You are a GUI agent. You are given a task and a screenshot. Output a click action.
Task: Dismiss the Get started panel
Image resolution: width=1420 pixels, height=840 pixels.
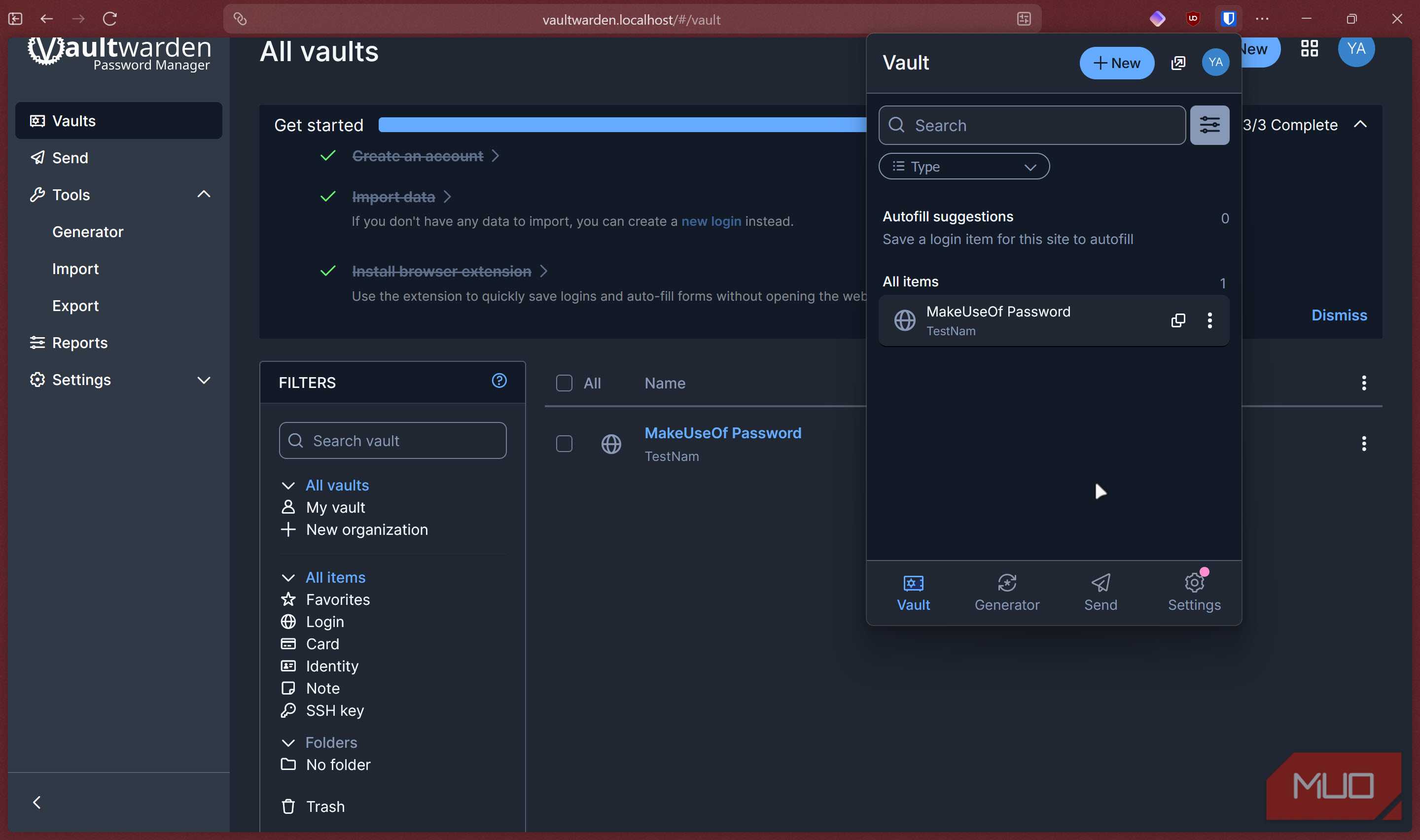(1339, 315)
